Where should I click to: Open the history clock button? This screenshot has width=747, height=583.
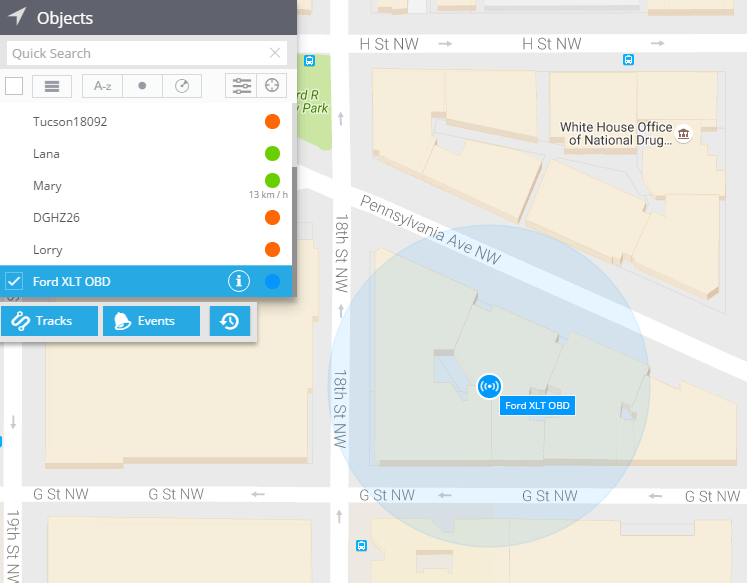[230, 321]
